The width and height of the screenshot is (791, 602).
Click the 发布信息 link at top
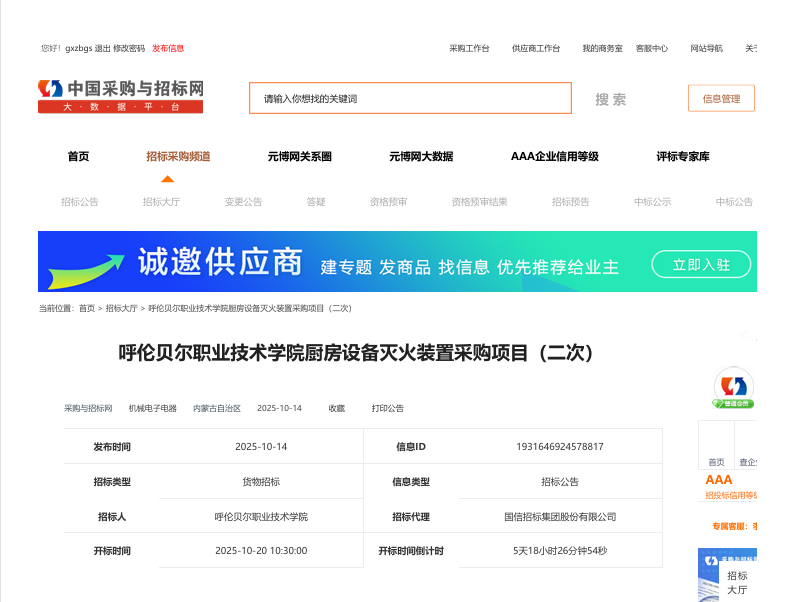[168, 48]
